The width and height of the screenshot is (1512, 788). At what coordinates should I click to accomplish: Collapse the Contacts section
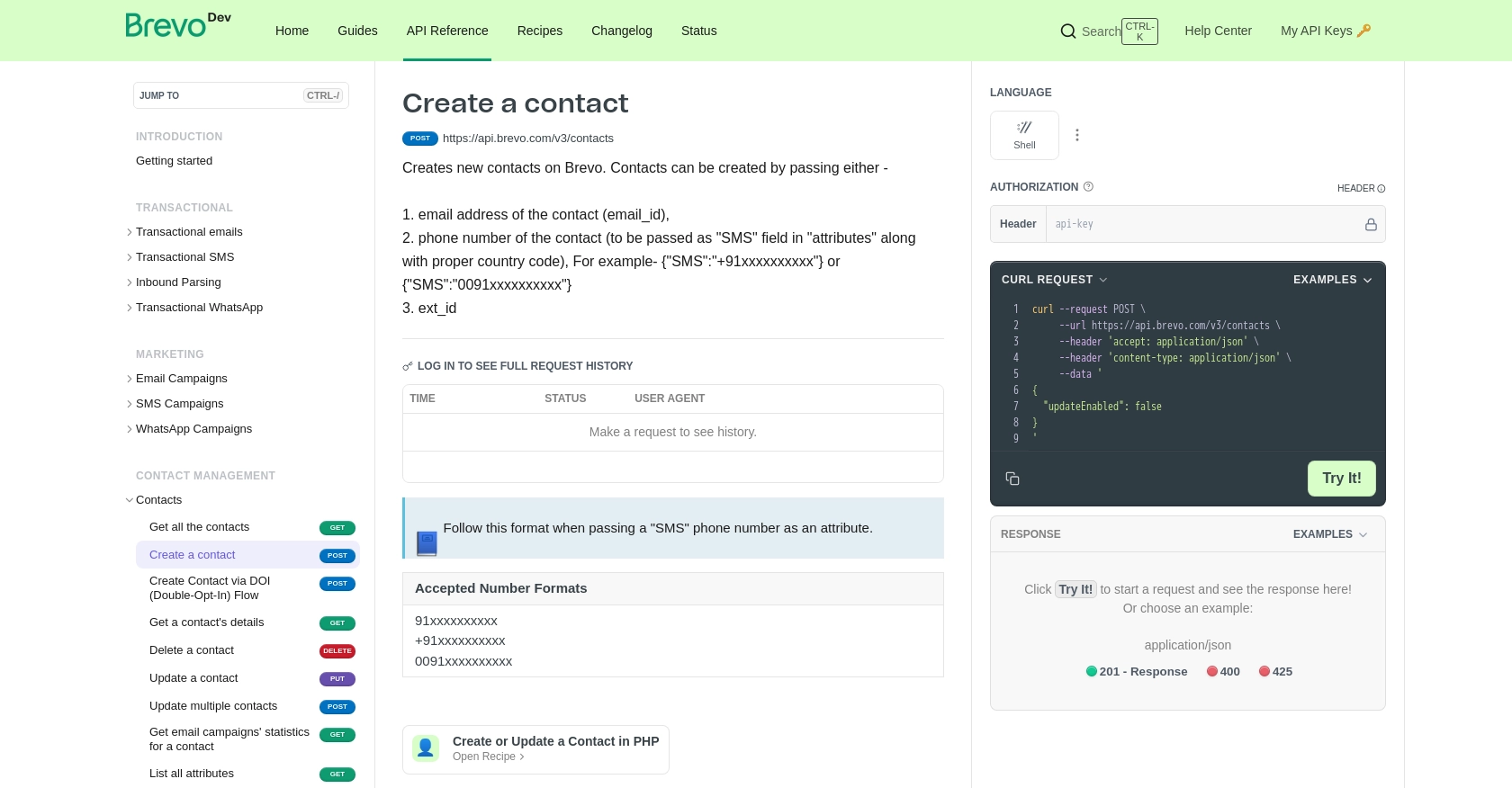[x=130, y=500]
